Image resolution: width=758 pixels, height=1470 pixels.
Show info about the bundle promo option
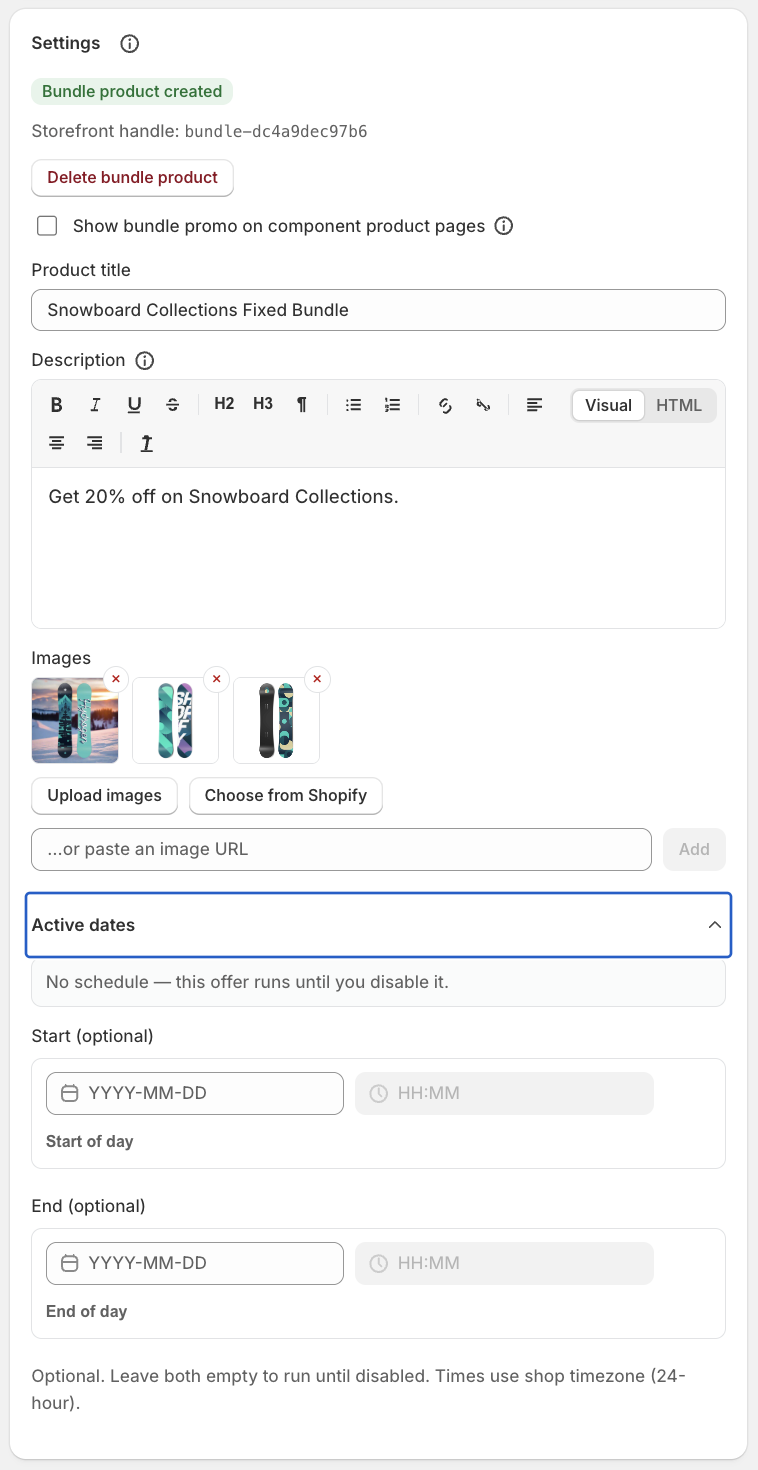(504, 226)
